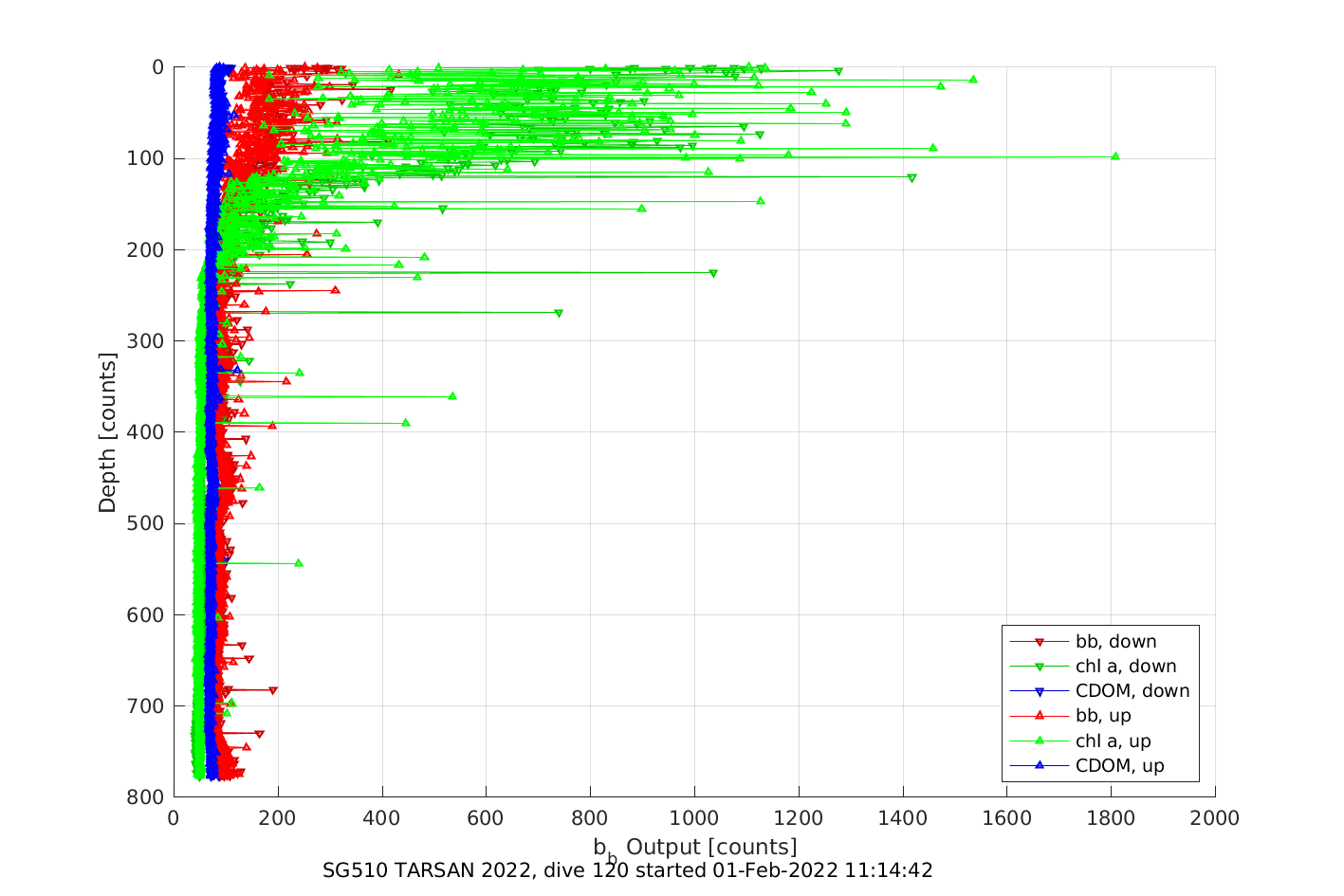The width and height of the screenshot is (1344, 896).
Task: Click the x-axis tick label 1400
Action: (903, 818)
